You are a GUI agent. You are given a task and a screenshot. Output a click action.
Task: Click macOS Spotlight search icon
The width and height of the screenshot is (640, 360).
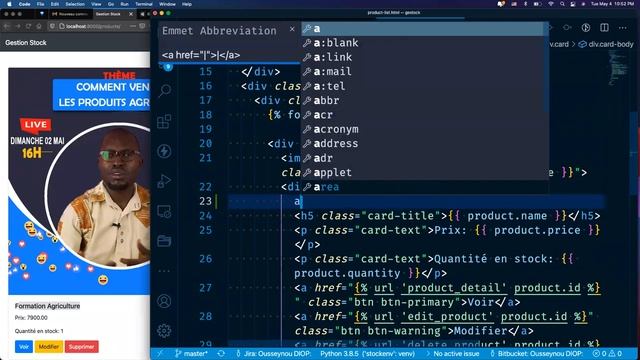click(562, 4)
